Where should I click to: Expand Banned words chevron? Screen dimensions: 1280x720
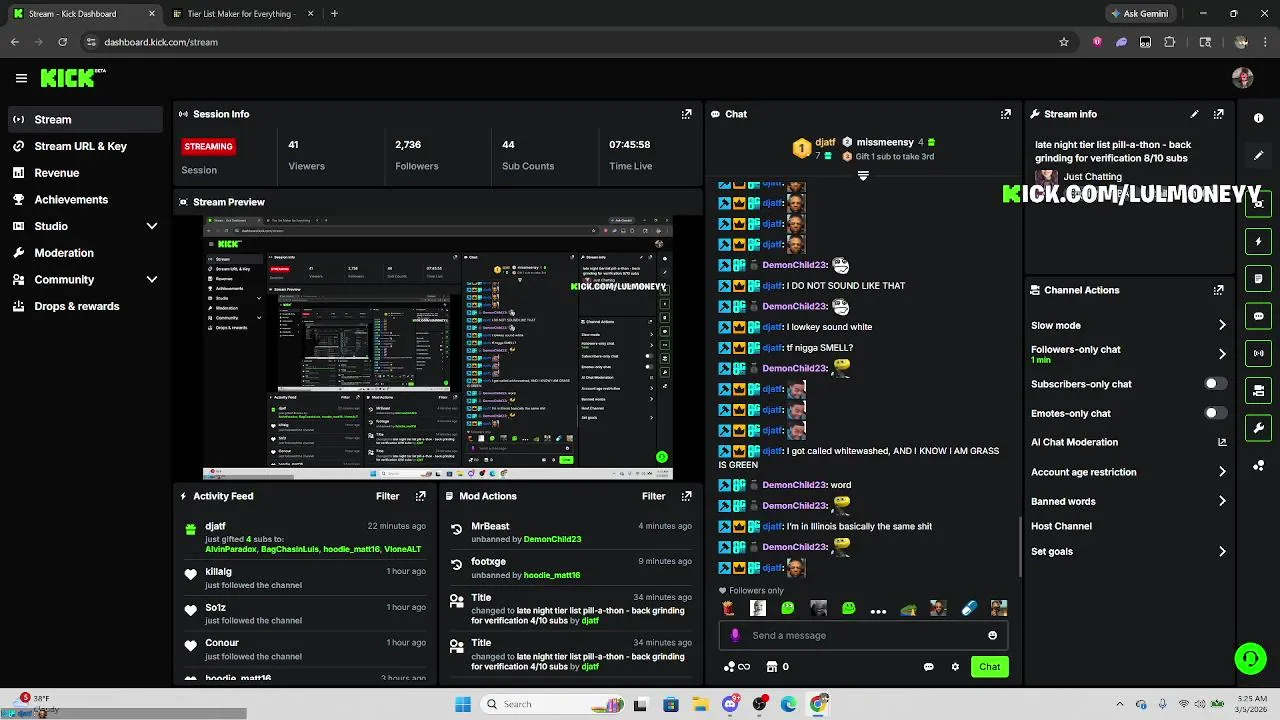click(x=1222, y=501)
